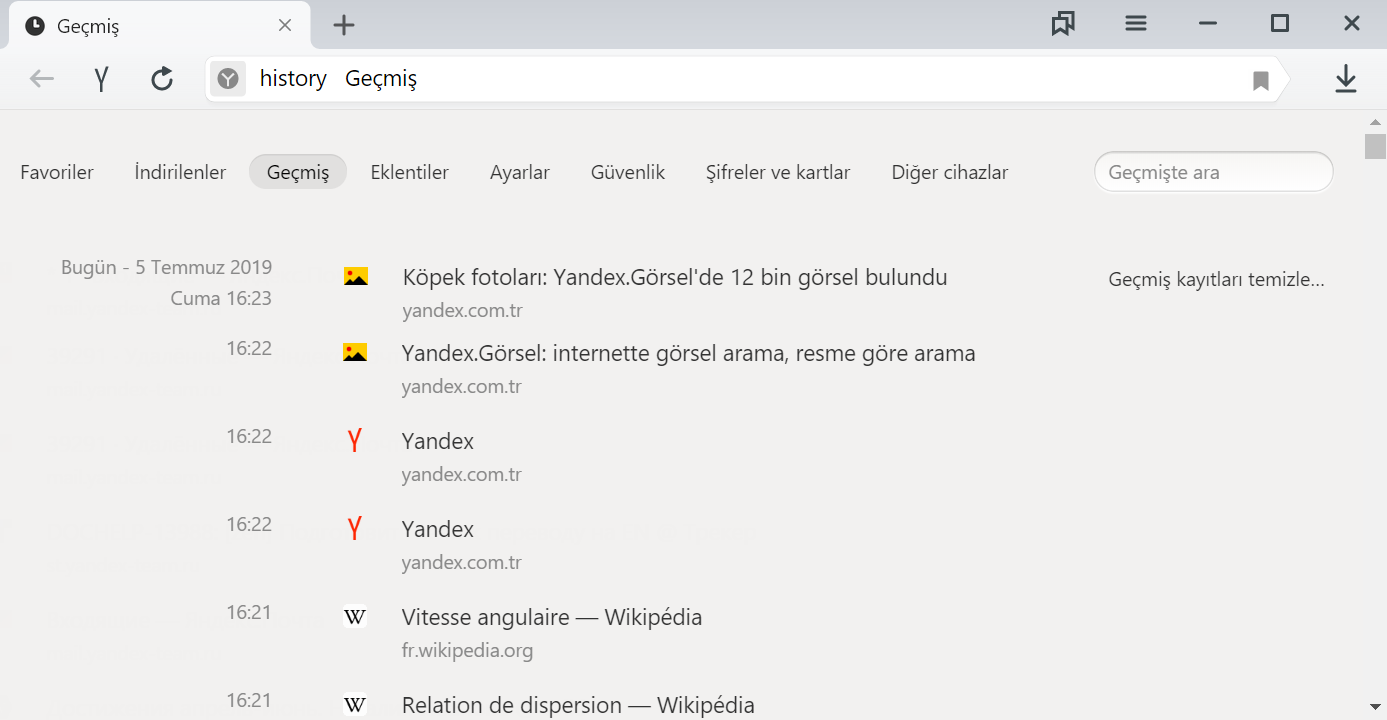This screenshot has width=1387, height=720.
Task: Open the bookmarks collections icon in title bar
Action: (1063, 24)
